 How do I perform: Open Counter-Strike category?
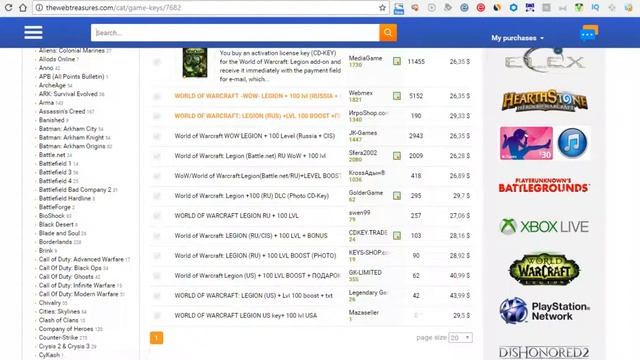[58, 338]
